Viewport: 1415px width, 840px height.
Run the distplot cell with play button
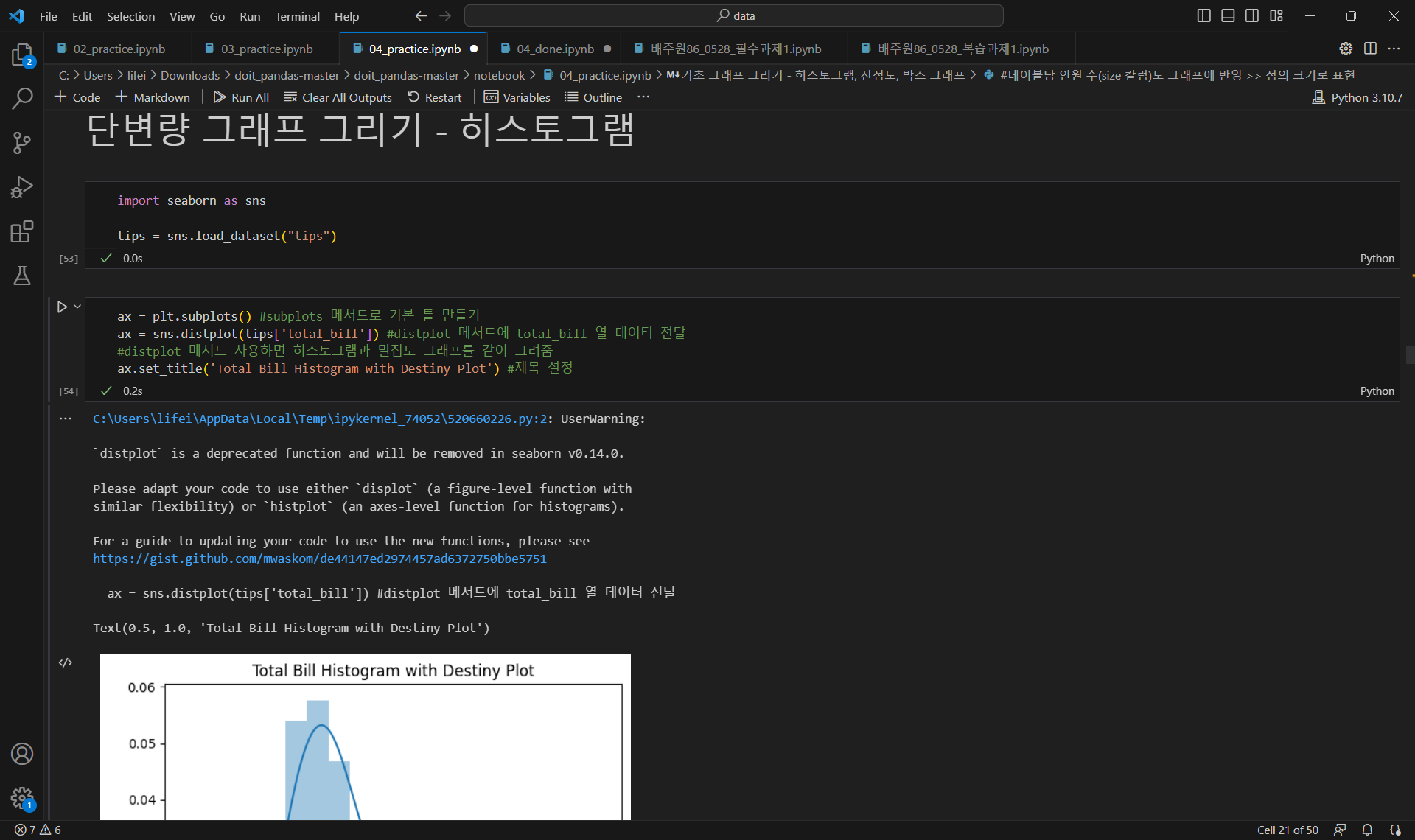(62, 307)
